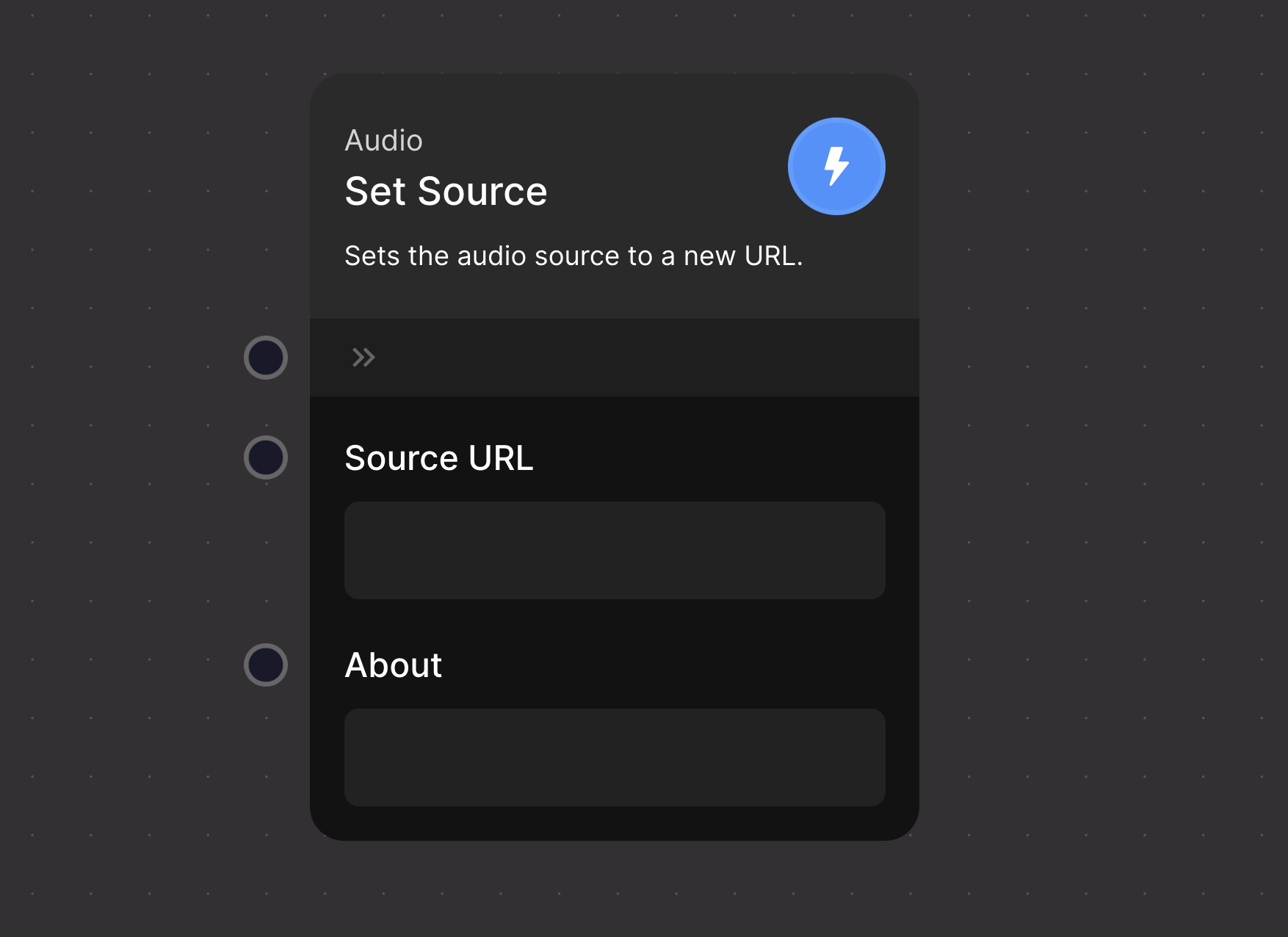
Task: Click the node description about audio source
Action: [574, 256]
